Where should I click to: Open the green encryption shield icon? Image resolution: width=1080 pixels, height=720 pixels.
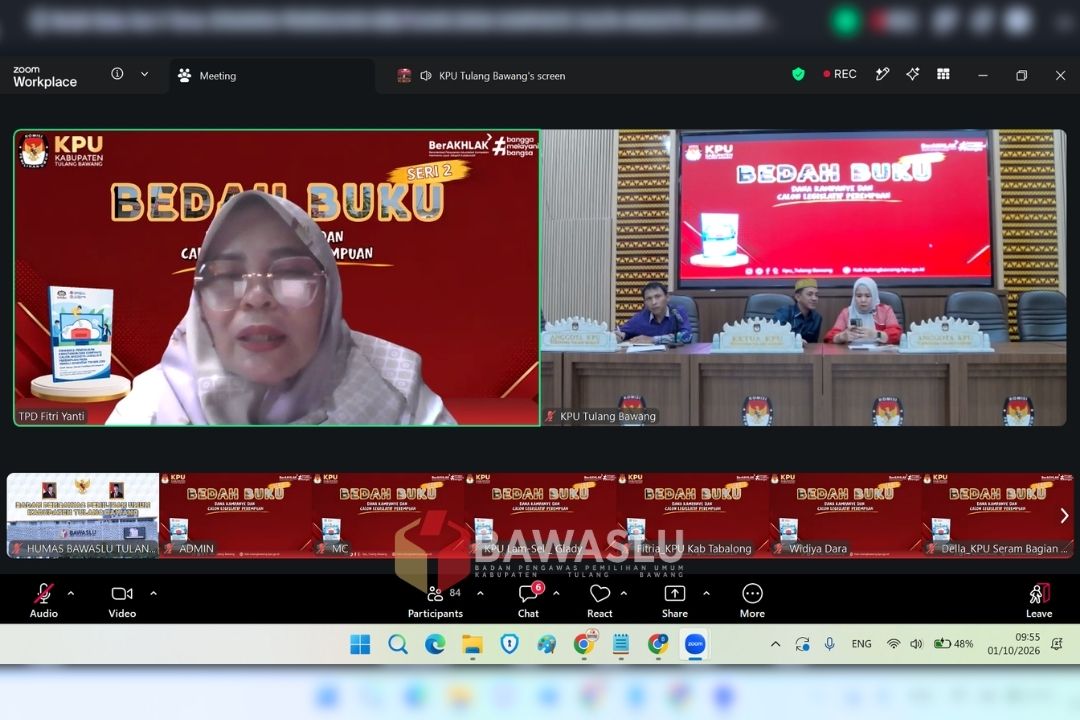pos(798,74)
